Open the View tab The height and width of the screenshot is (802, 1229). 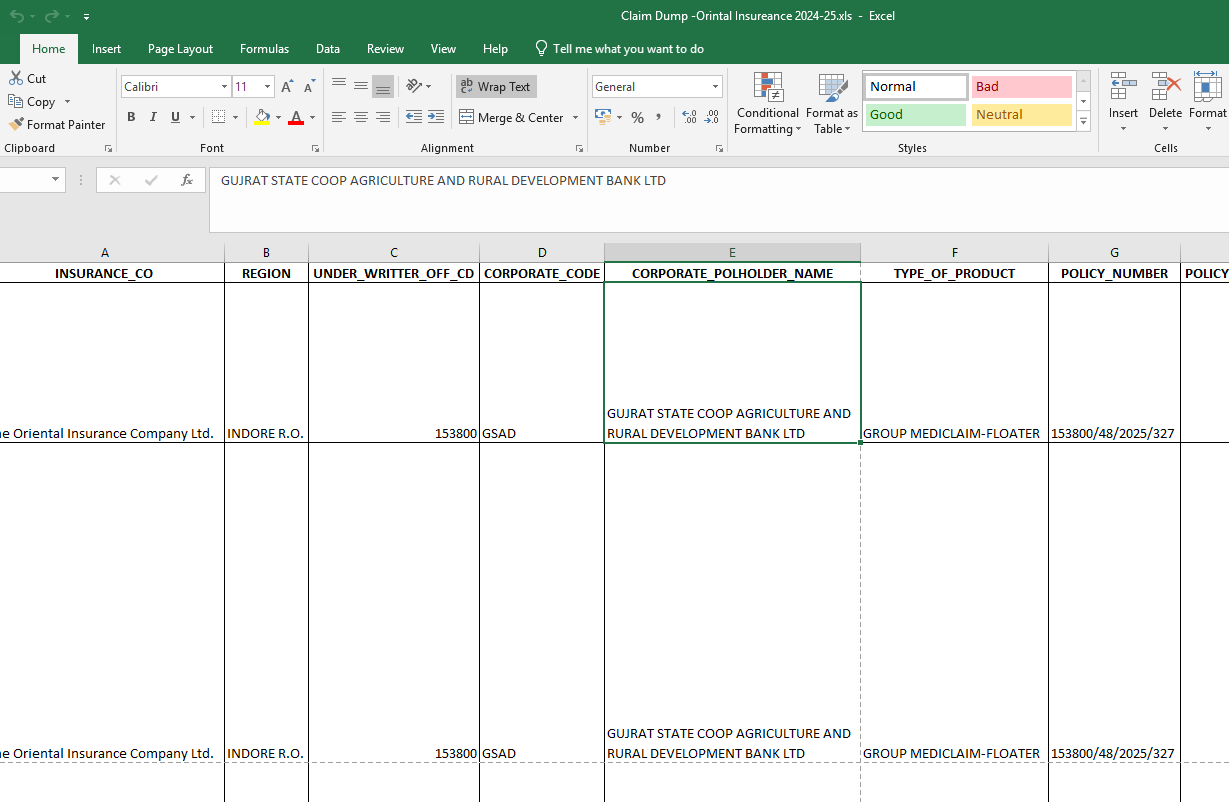[x=443, y=49]
